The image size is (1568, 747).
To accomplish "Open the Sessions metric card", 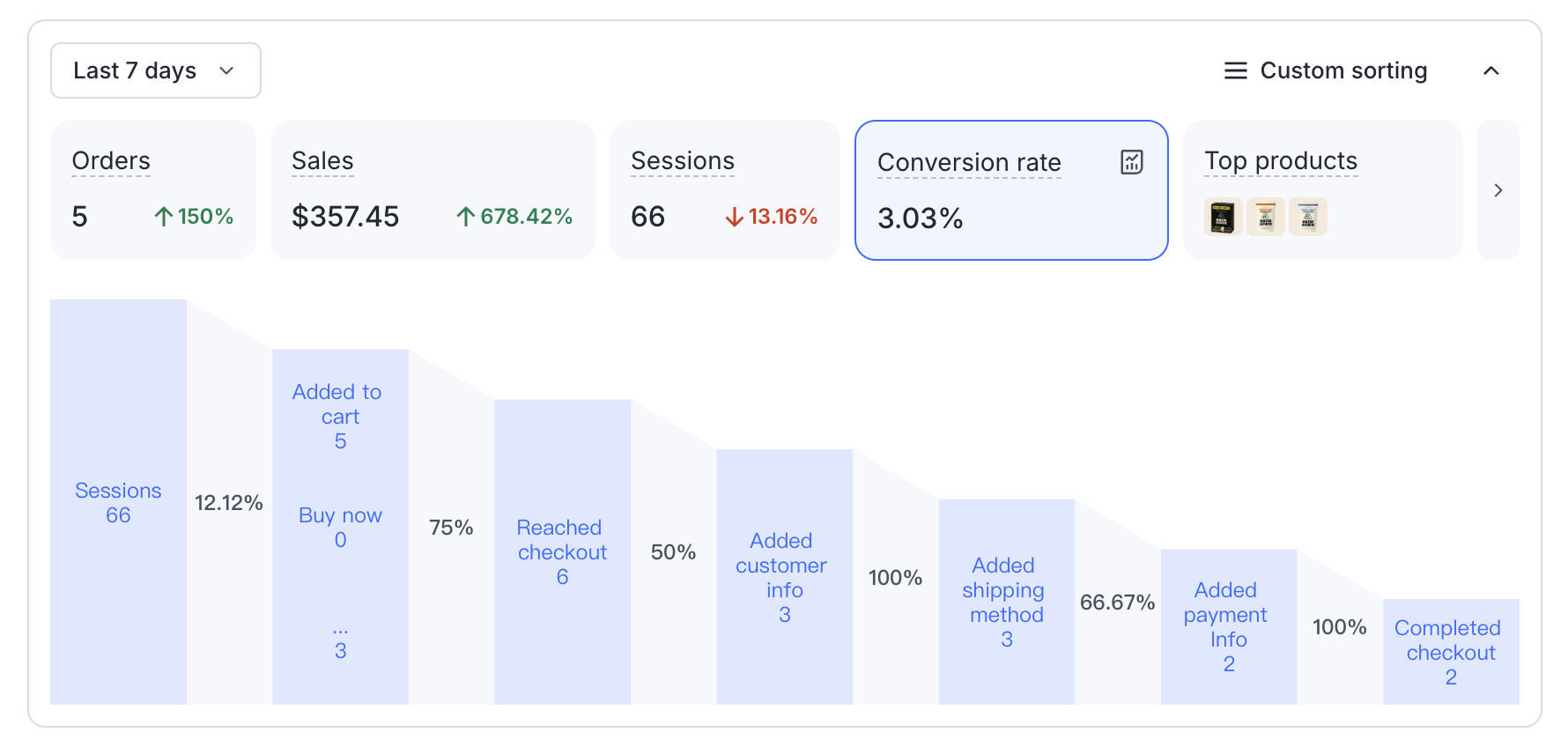I will 724,190.
